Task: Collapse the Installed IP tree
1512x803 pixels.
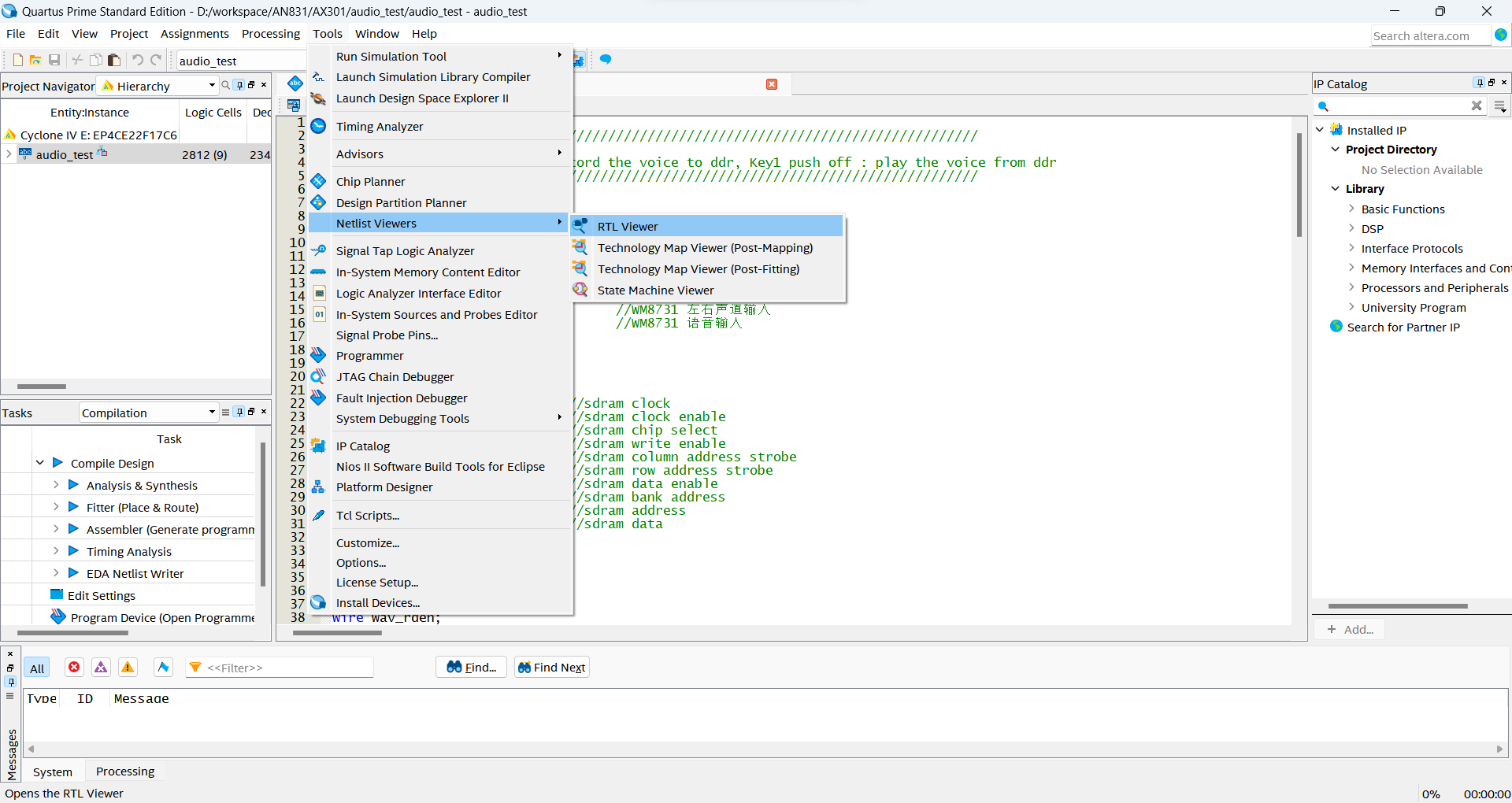Action: [x=1320, y=130]
